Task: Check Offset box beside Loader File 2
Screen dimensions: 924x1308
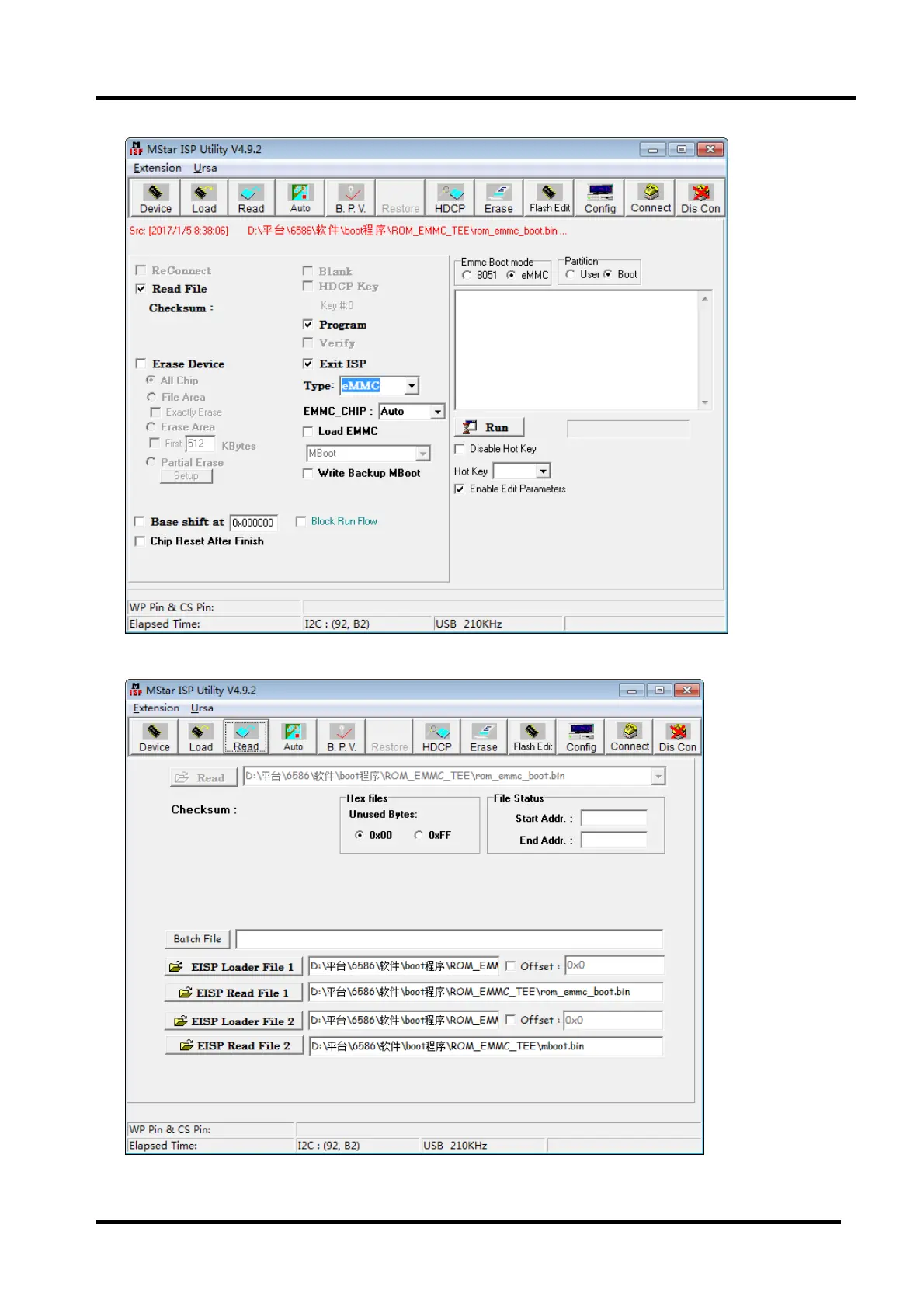Action: coord(510,1019)
